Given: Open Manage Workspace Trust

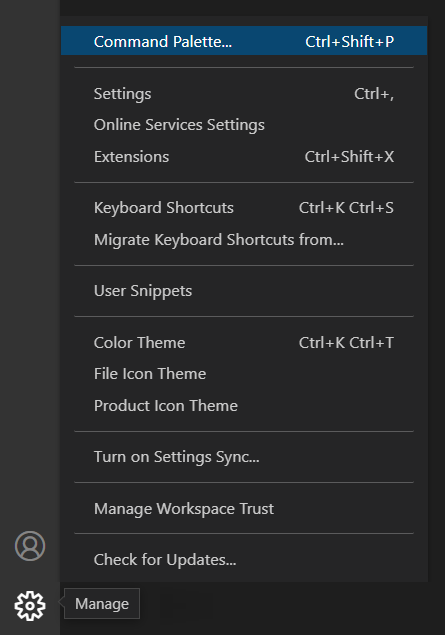Looking at the screenshot, I should point(244,509).
